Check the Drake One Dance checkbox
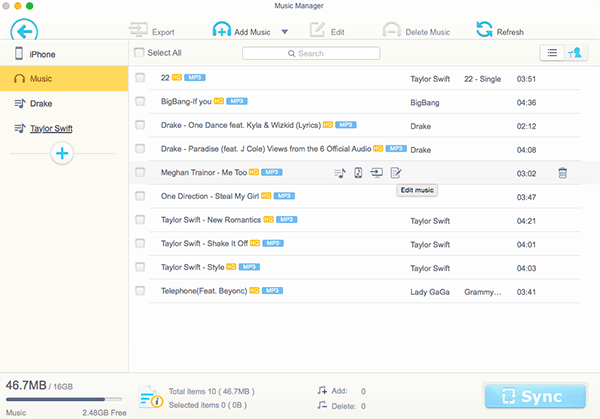The height and width of the screenshot is (419, 600). pos(140,125)
